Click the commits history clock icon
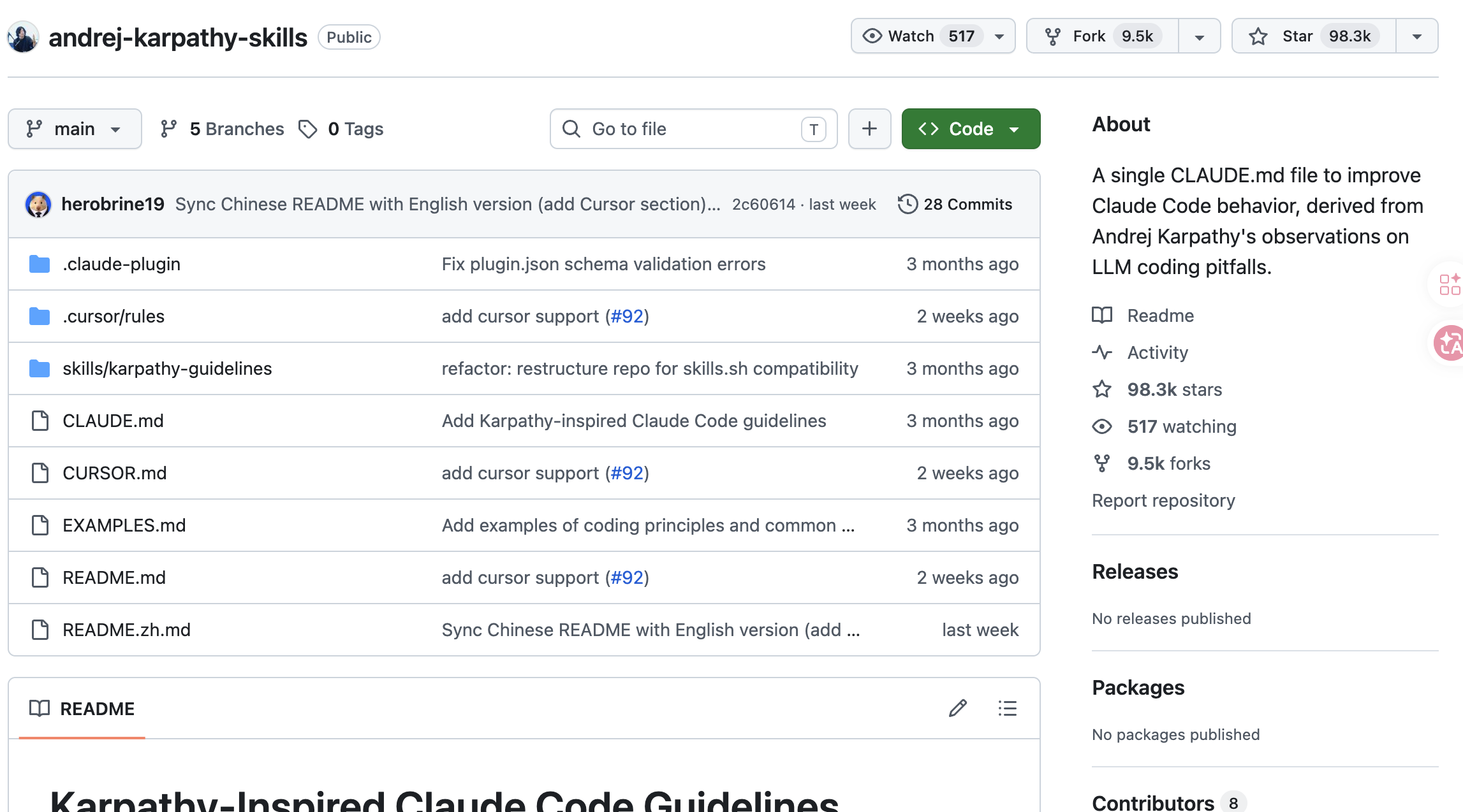The height and width of the screenshot is (812, 1463). pyautogui.click(x=908, y=204)
